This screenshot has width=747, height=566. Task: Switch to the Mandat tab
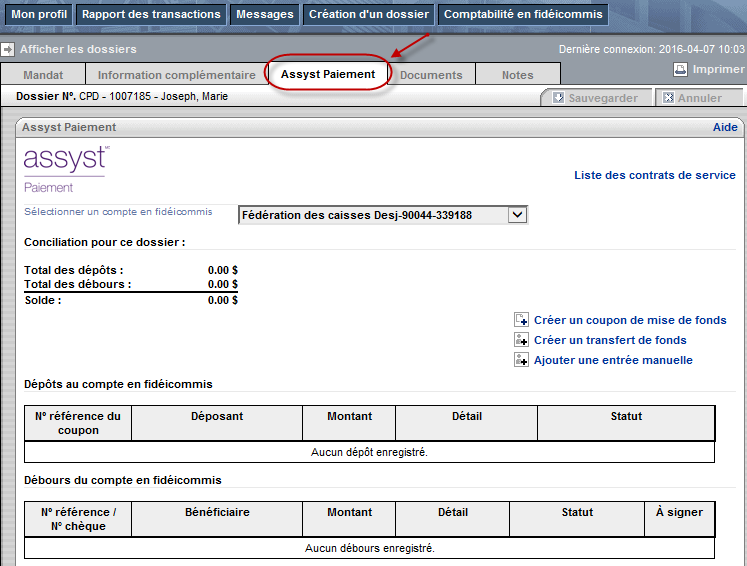(43, 75)
